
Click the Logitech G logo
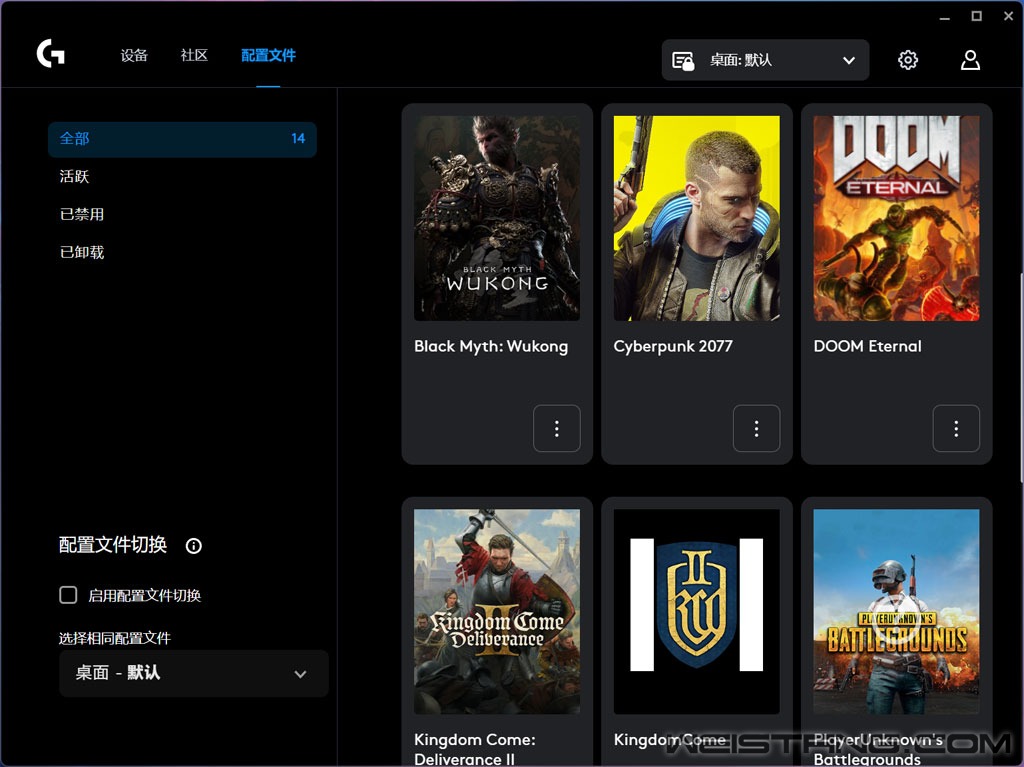pos(51,54)
